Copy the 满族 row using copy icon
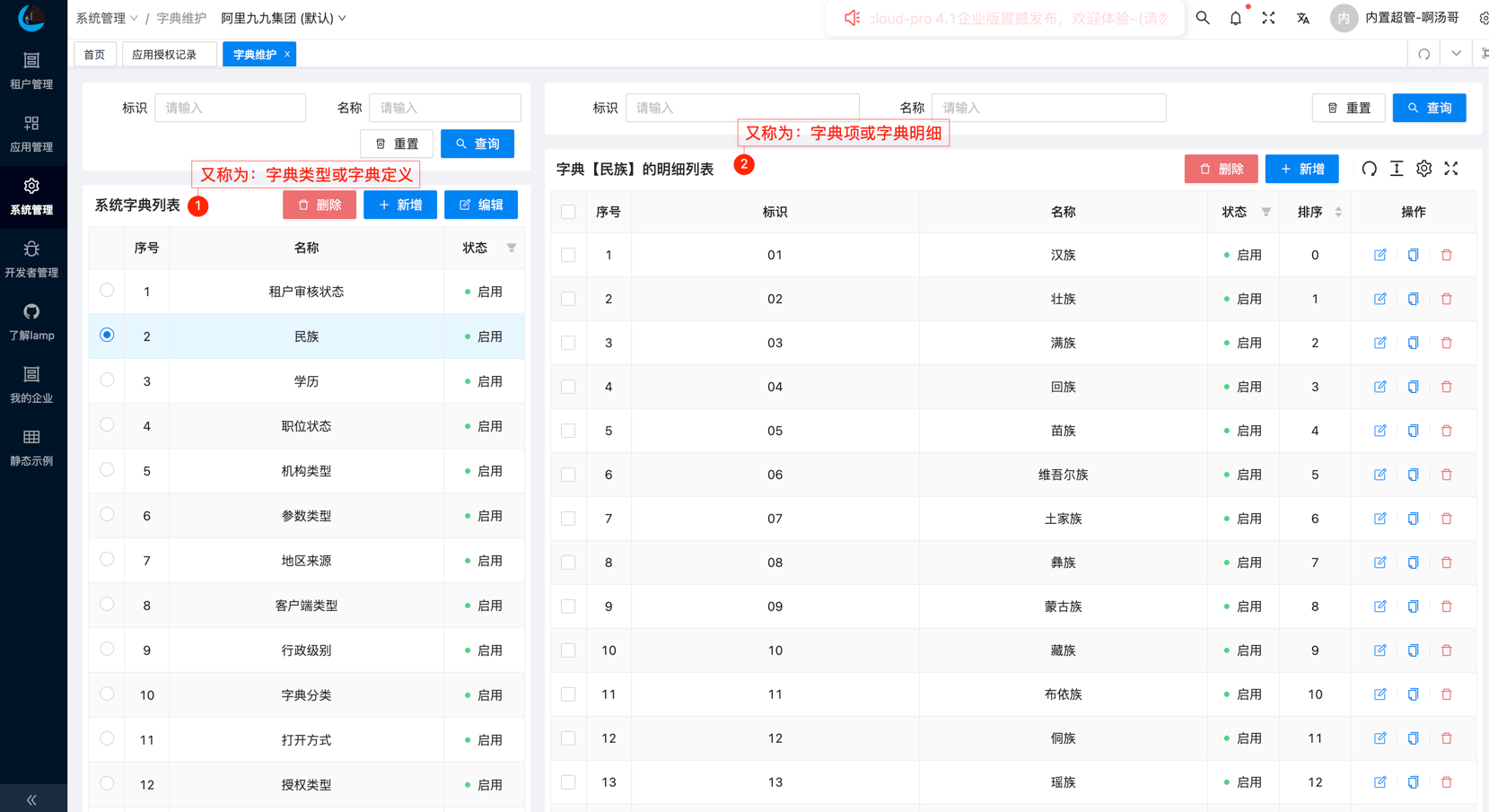1489x812 pixels. (1413, 343)
